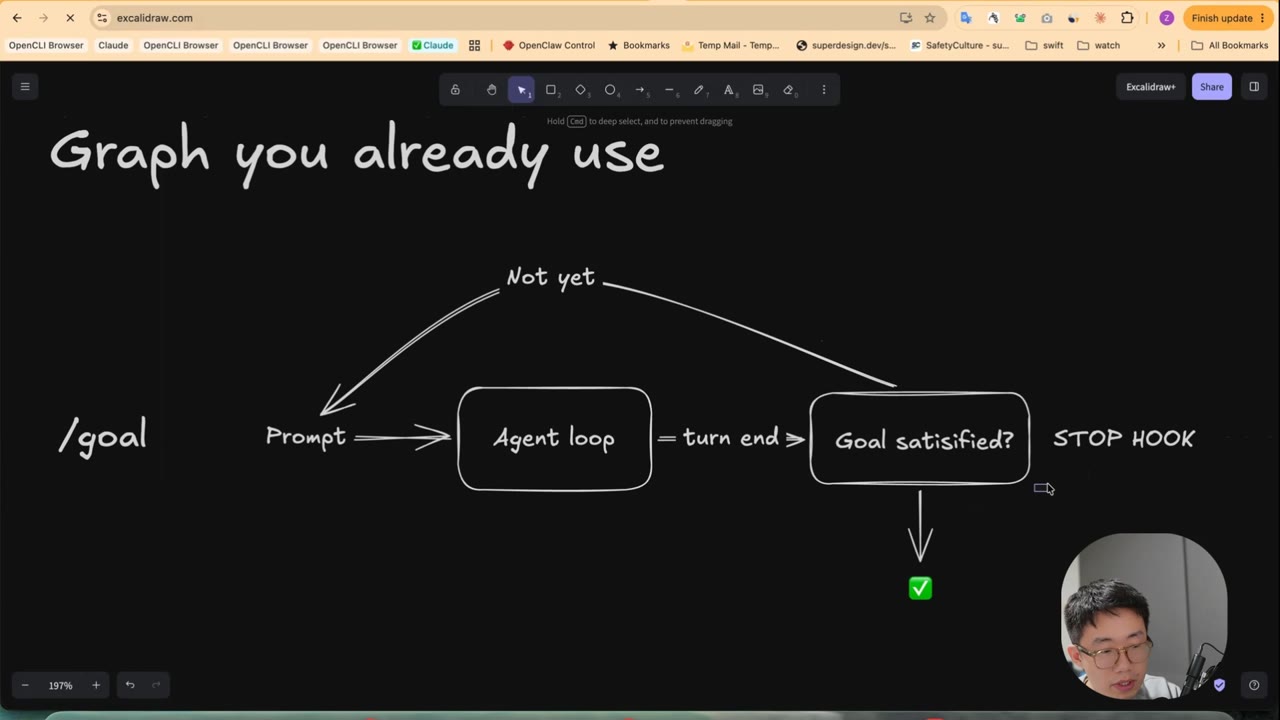Image resolution: width=1280 pixels, height=720 pixels.
Task: Reset zoom by clicking 197%
Action: (61, 685)
